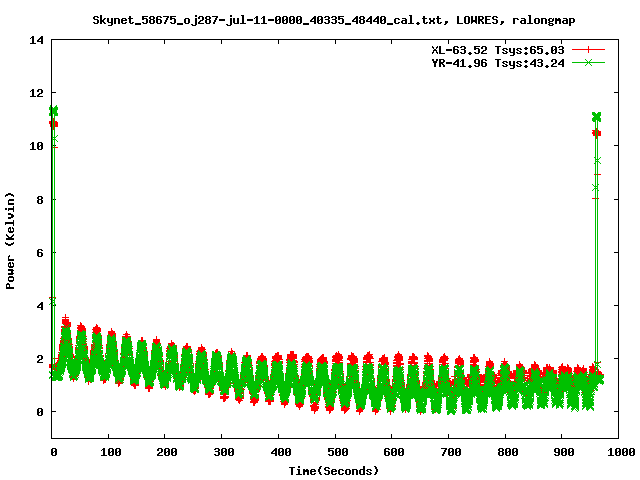
Task: Click the y-axis tick label '2'
Action: click(40, 359)
